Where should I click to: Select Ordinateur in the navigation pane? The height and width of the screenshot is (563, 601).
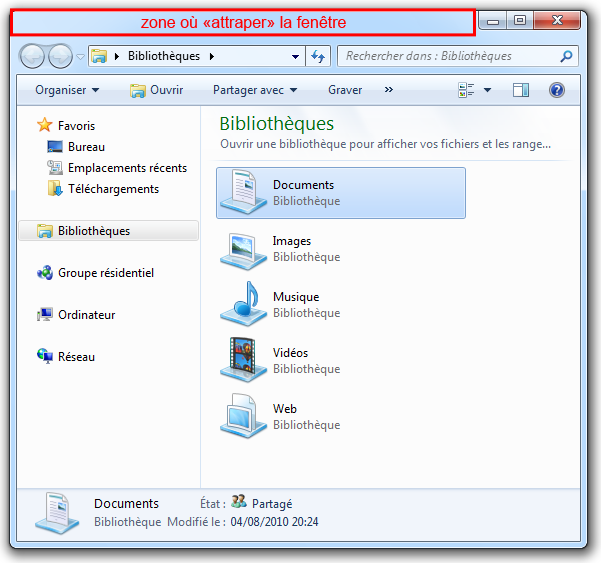(x=86, y=315)
